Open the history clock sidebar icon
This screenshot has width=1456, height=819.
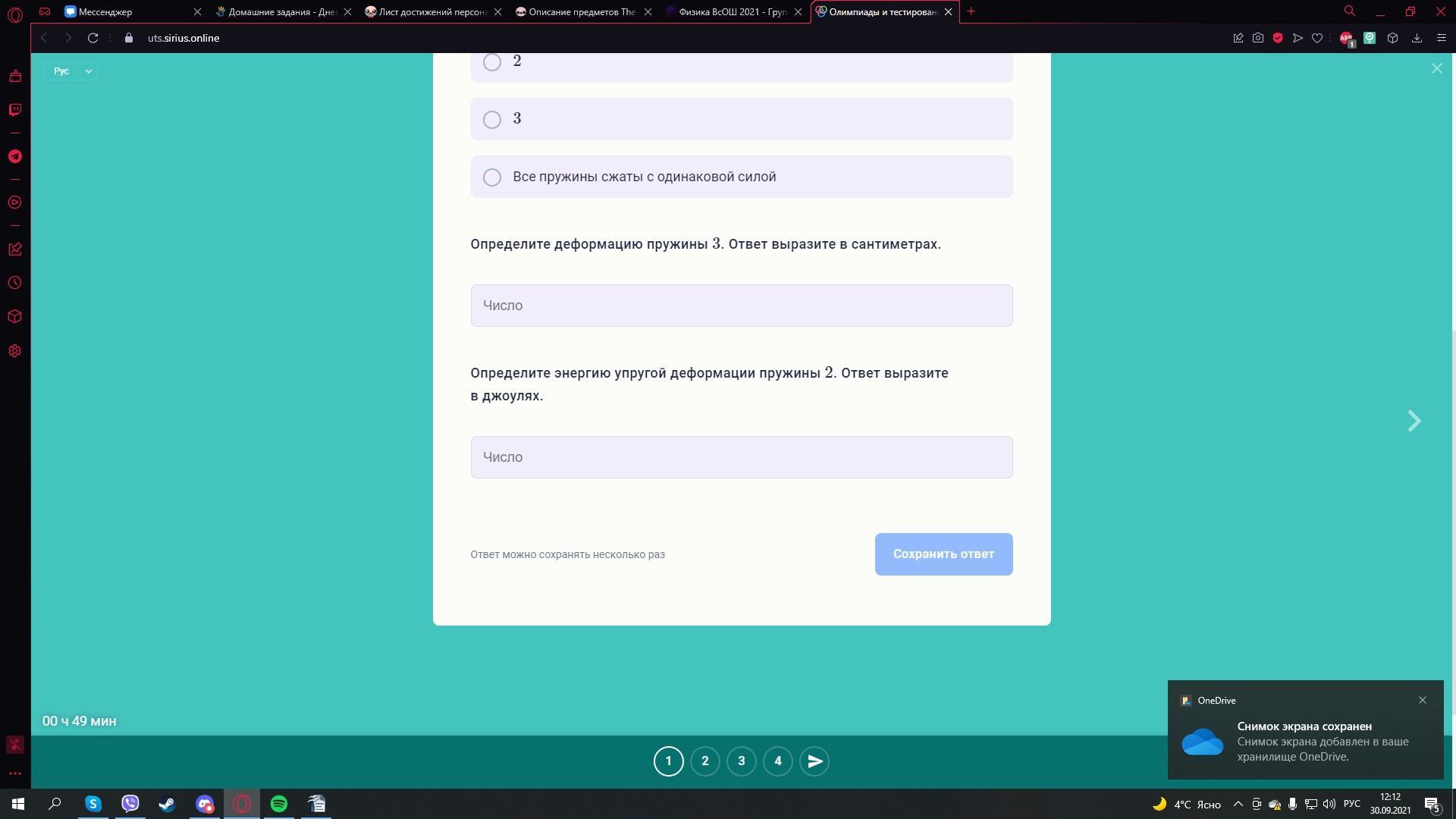pyautogui.click(x=14, y=283)
